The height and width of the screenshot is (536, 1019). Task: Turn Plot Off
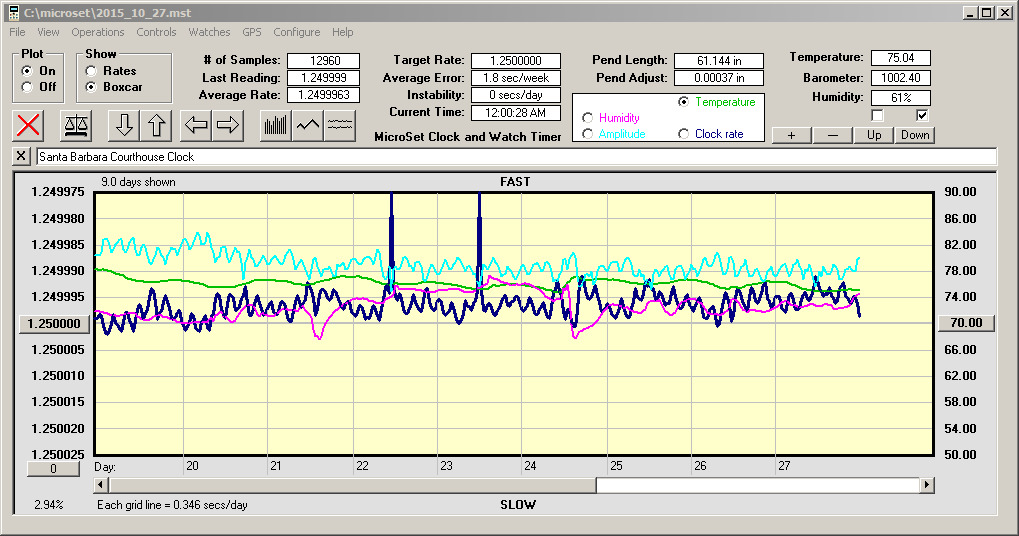27,86
